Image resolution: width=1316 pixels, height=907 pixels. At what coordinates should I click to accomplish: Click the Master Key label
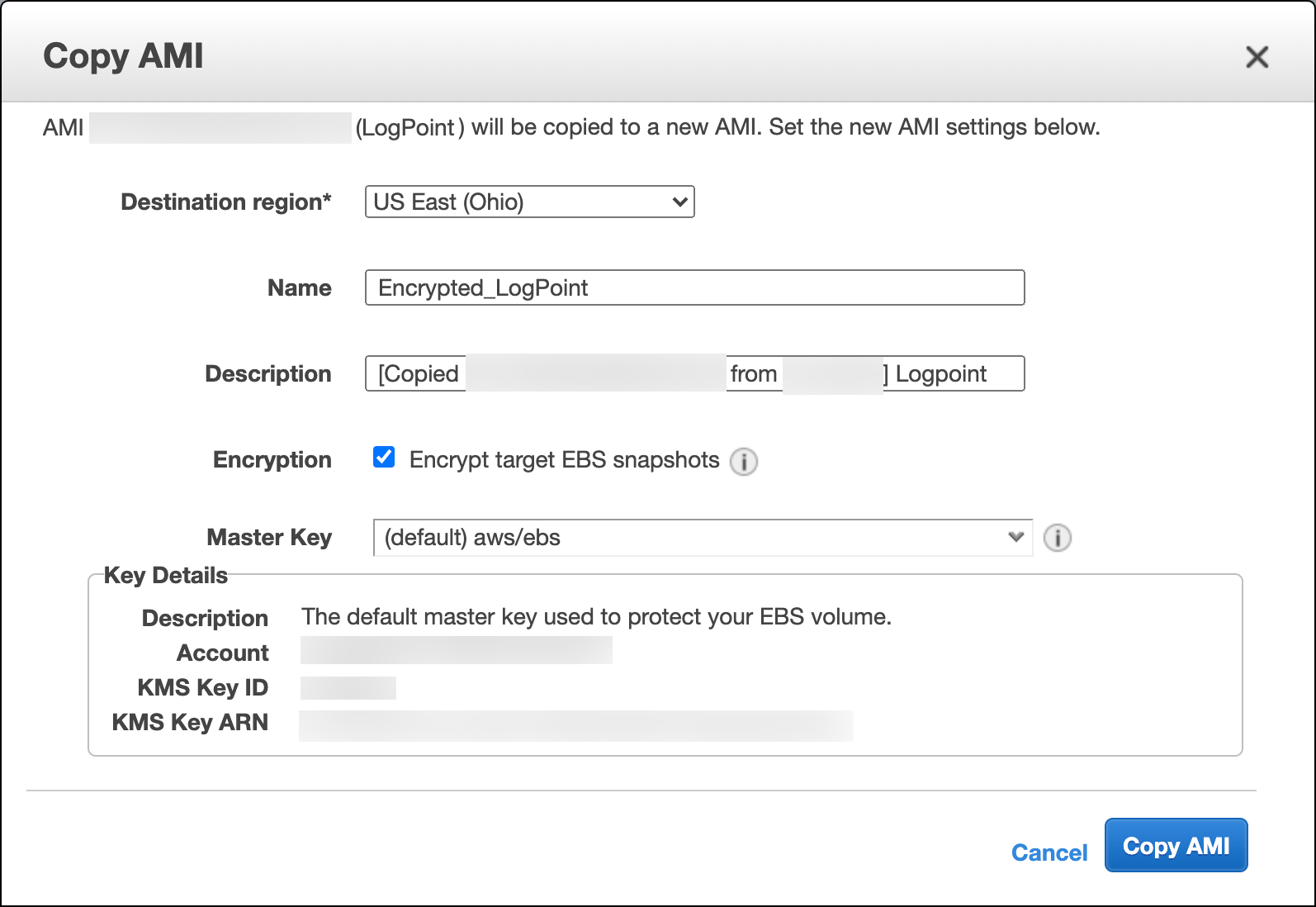pyautogui.click(x=268, y=538)
